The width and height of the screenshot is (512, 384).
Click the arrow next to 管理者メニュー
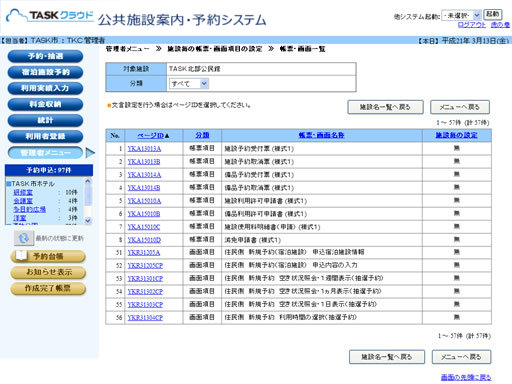(90, 153)
